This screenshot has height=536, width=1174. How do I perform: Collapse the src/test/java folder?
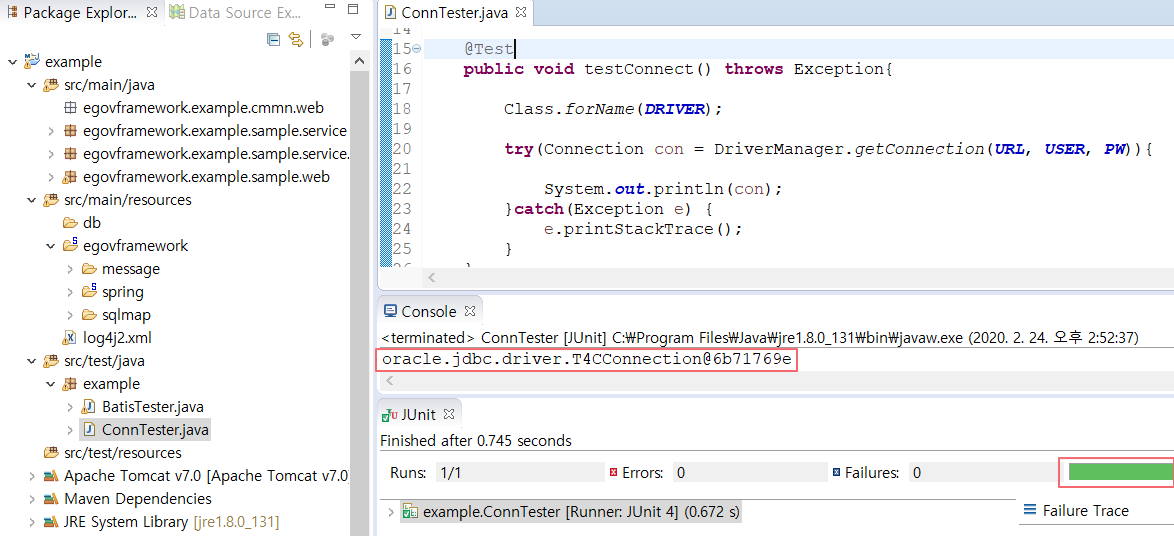coord(31,361)
